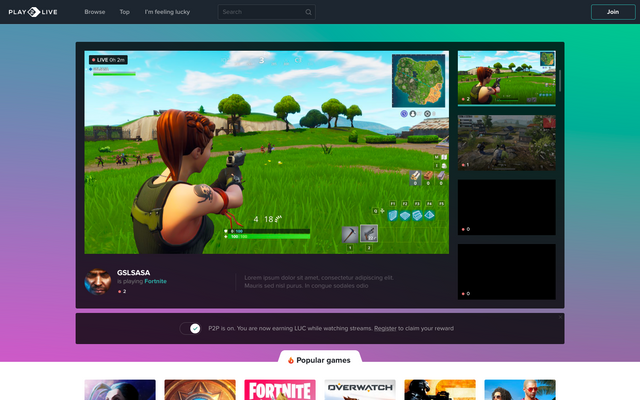Click the flame icon by Popular games
Screen dimensions: 640x400
coord(291,360)
